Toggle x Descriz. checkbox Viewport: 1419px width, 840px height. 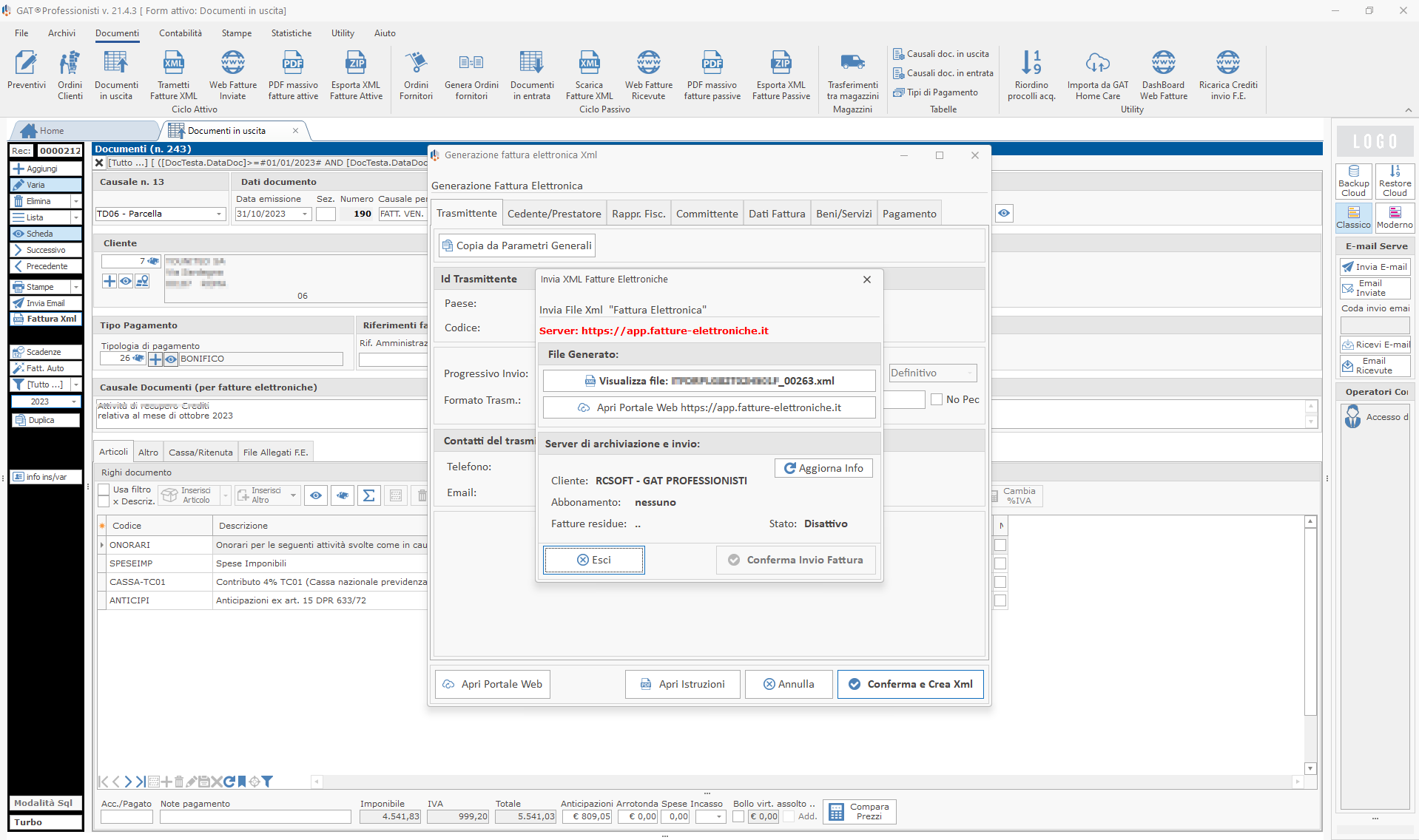(104, 501)
